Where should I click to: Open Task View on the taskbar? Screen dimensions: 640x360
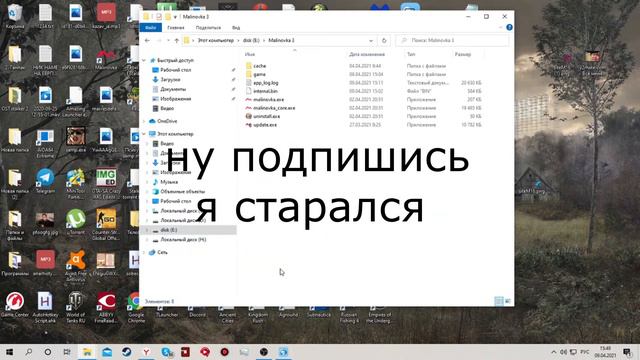point(67,352)
